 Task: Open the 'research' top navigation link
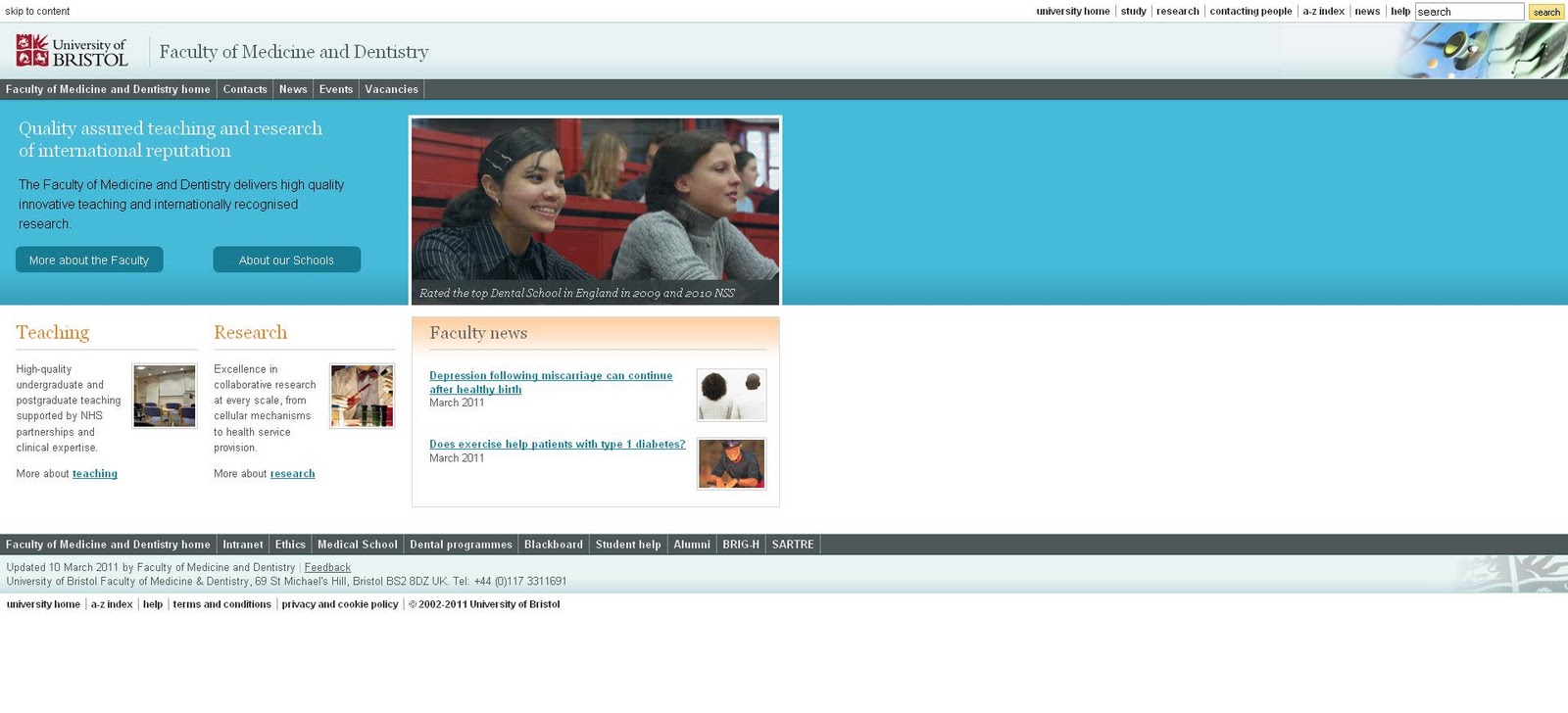point(1178,12)
